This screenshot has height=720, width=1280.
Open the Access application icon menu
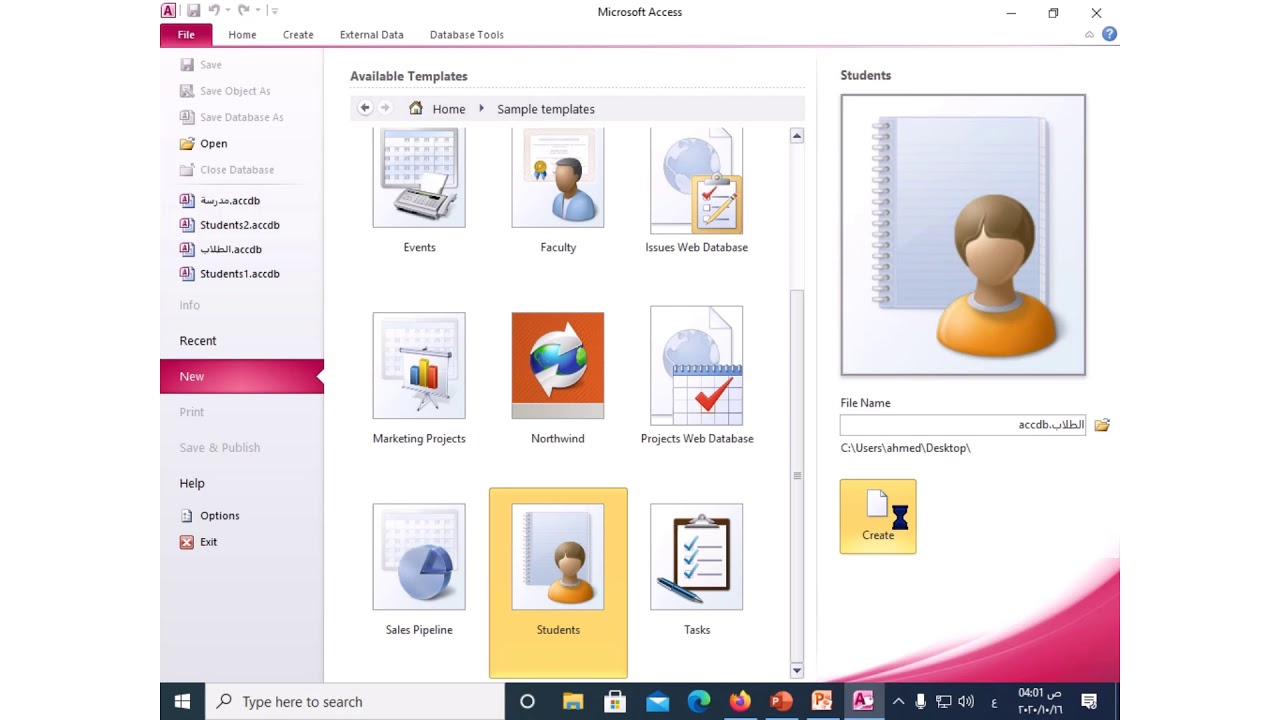click(x=169, y=11)
